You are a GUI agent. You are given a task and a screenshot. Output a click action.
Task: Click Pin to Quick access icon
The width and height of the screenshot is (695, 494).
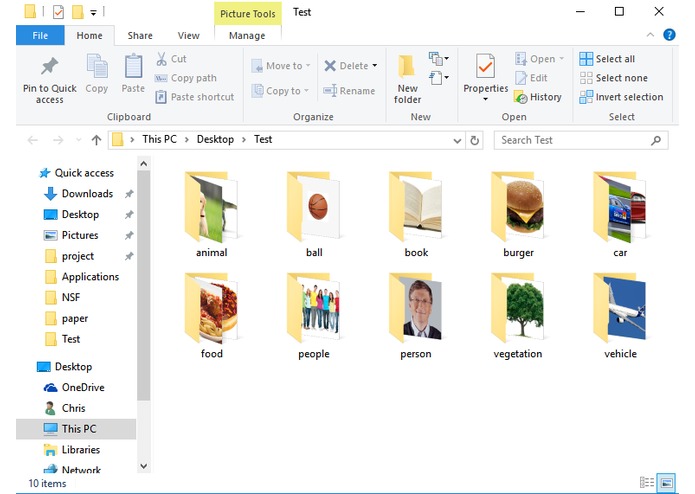pyautogui.click(x=50, y=66)
